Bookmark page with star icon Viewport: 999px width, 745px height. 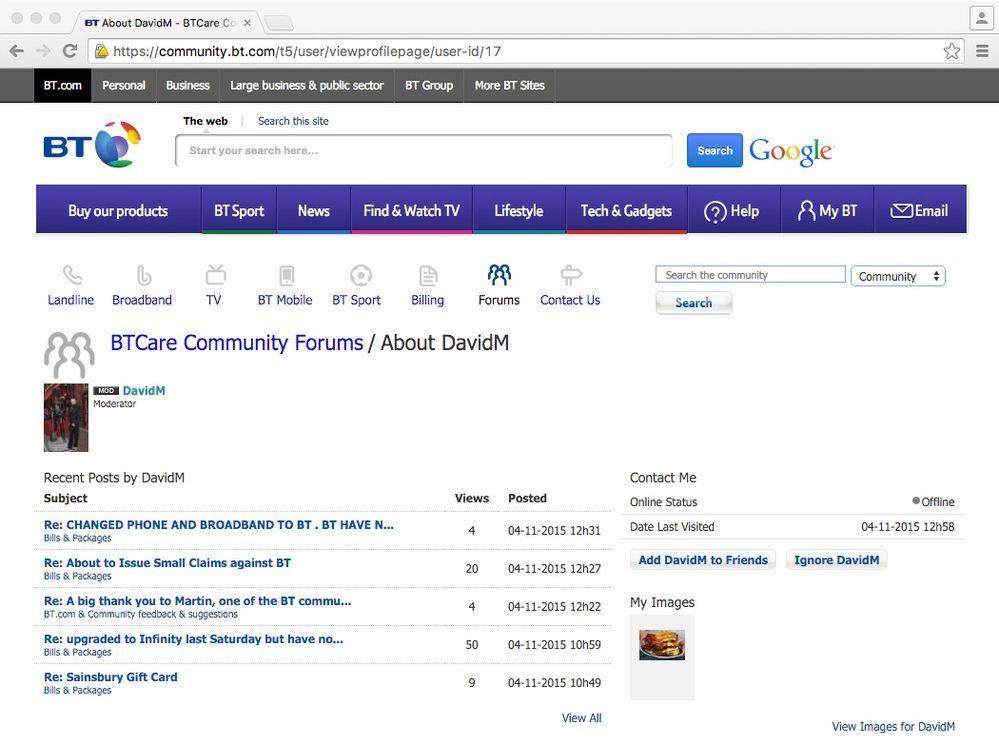[x=951, y=51]
